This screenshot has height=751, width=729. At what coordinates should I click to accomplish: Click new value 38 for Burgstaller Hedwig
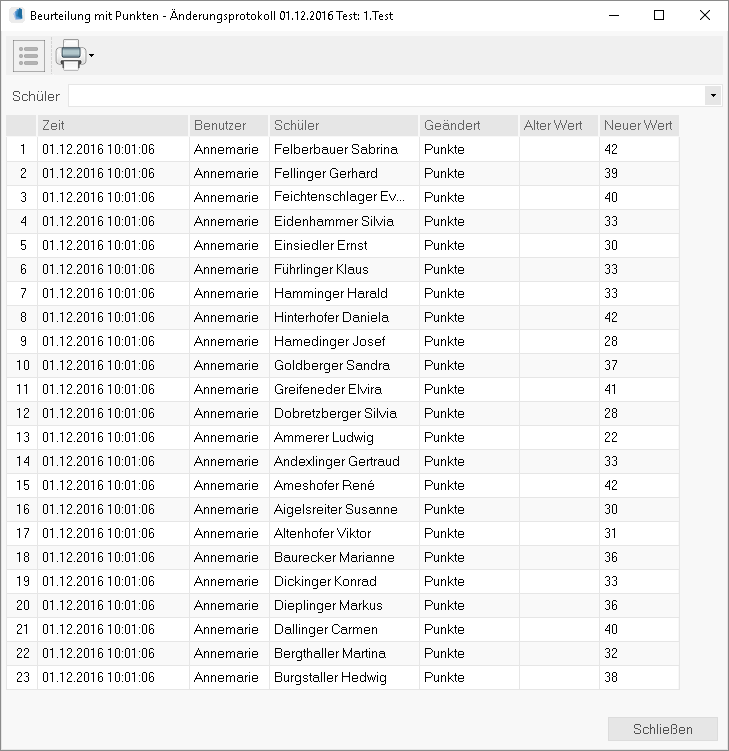pos(639,676)
